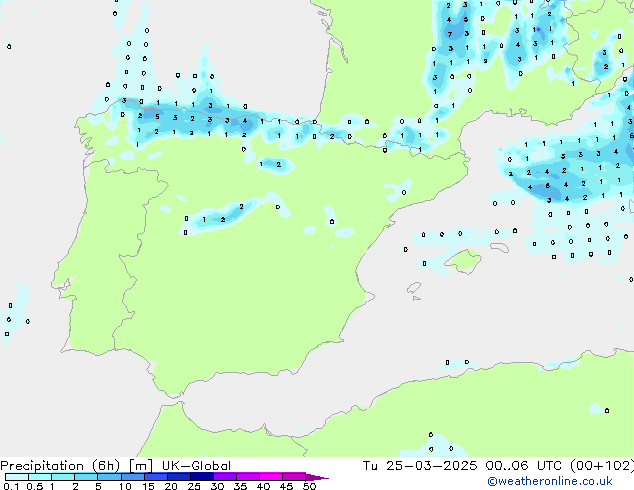
Task: Select the 2–5 legend color swatch
Action: pyautogui.click(x=86, y=477)
